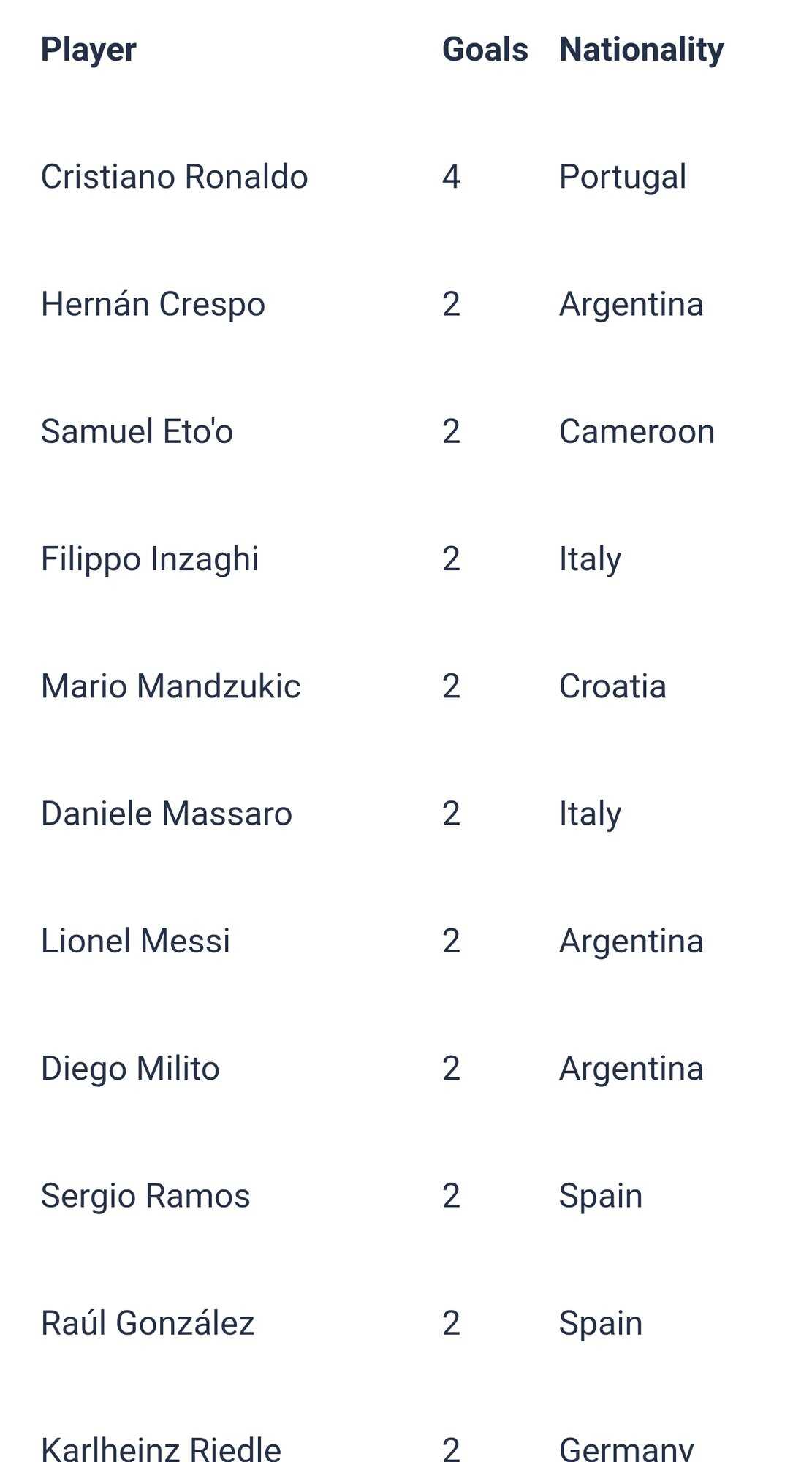The image size is (812, 1462).
Task: Click the Nationality column header
Action: pyautogui.click(x=641, y=50)
